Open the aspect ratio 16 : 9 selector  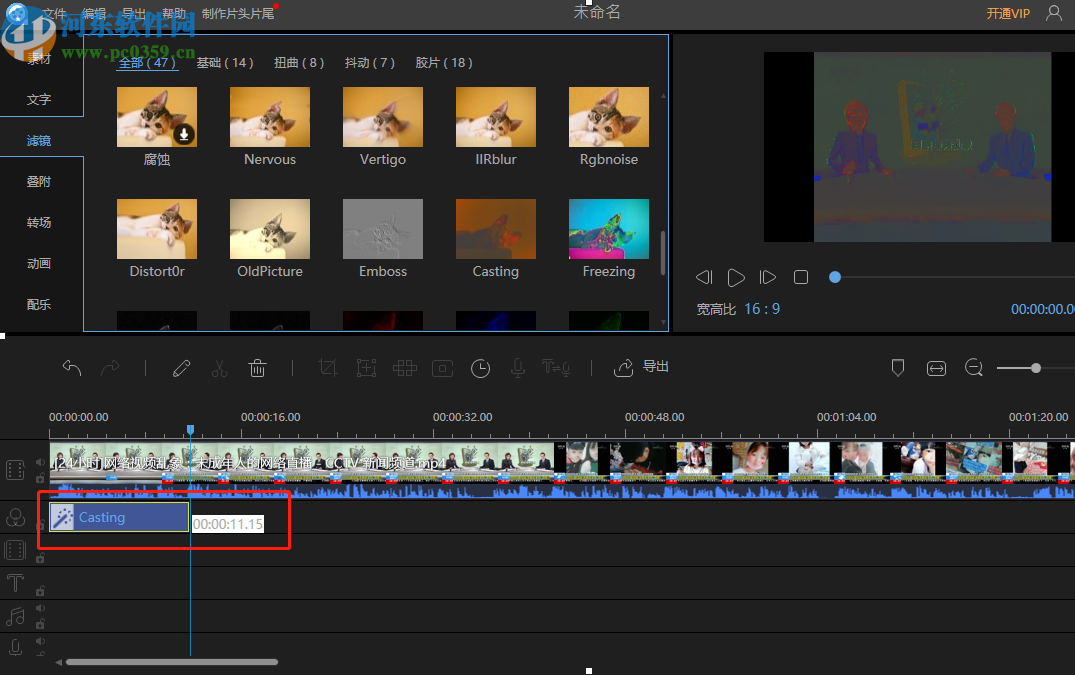pyautogui.click(x=761, y=309)
